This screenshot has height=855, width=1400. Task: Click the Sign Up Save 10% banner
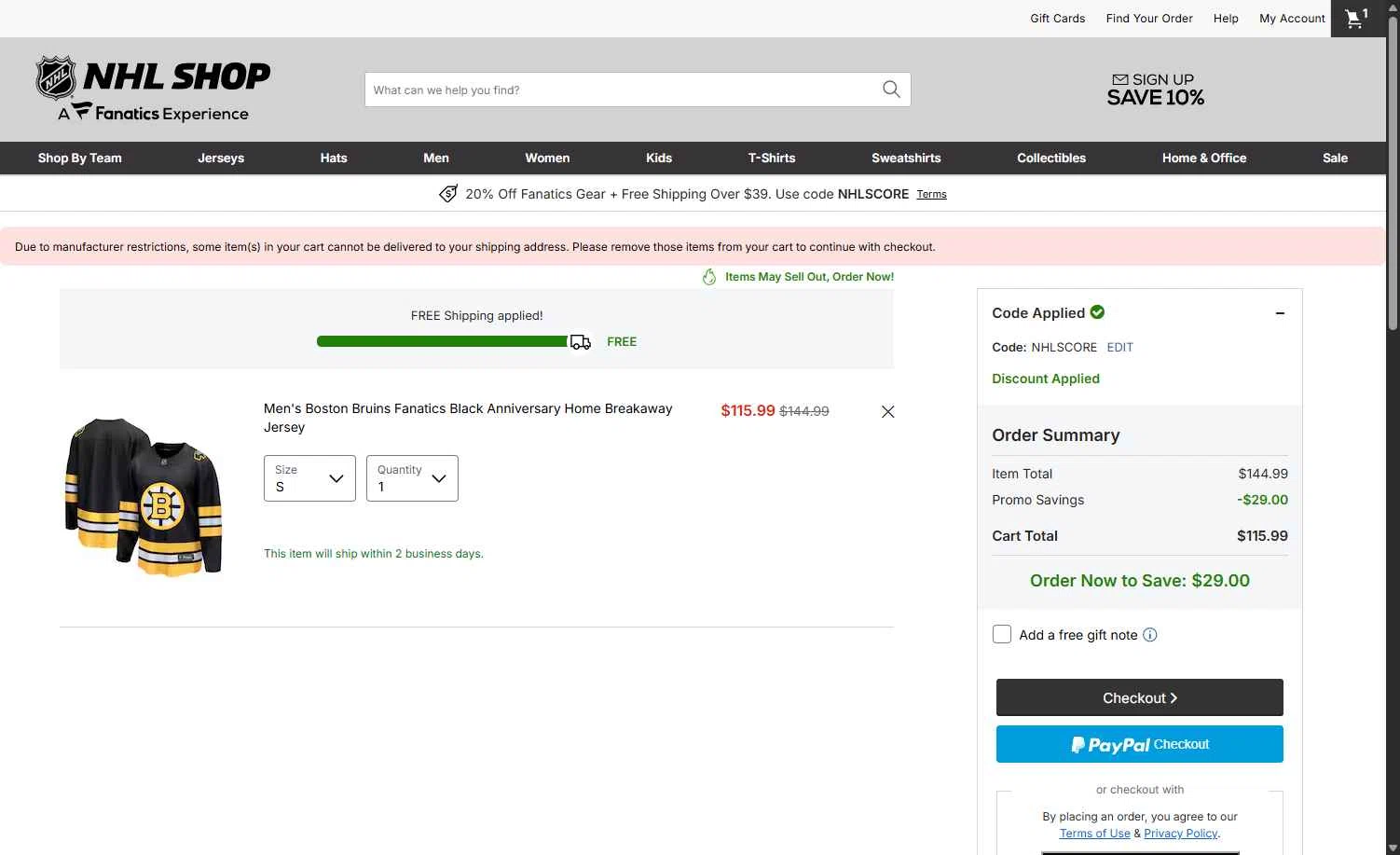coord(1155,90)
